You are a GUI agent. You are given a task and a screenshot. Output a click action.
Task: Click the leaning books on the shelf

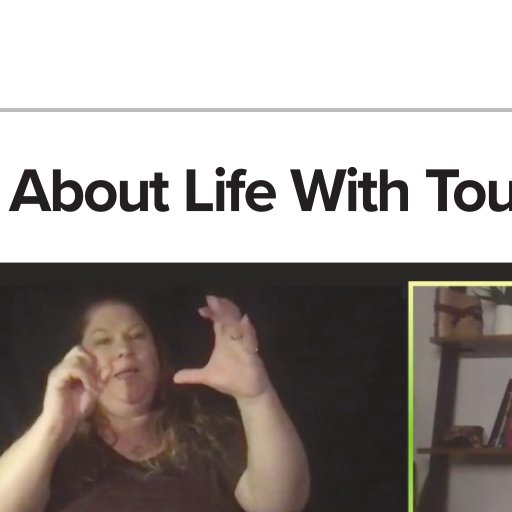[502, 415]
